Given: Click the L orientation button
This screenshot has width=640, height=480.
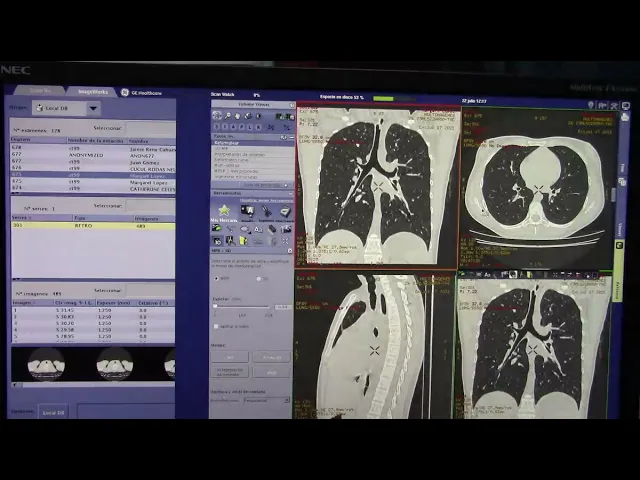Looking at the screenshot, I should (250, 127).
